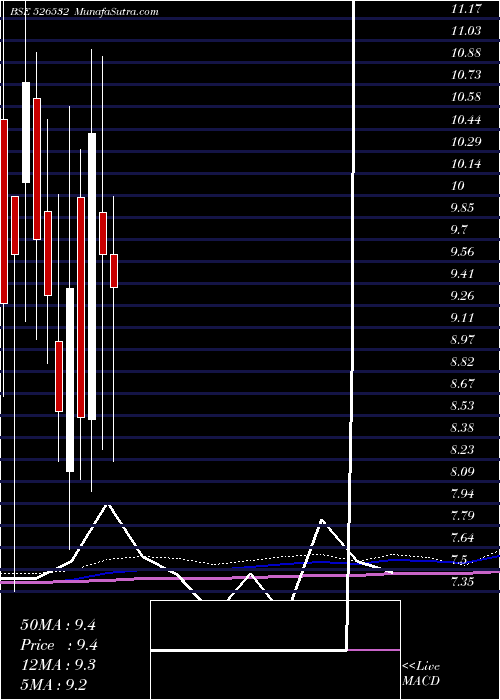Viewport: 500px width, 700px height.
Task: Click the 8.67 price axis label
Action: 462,384
